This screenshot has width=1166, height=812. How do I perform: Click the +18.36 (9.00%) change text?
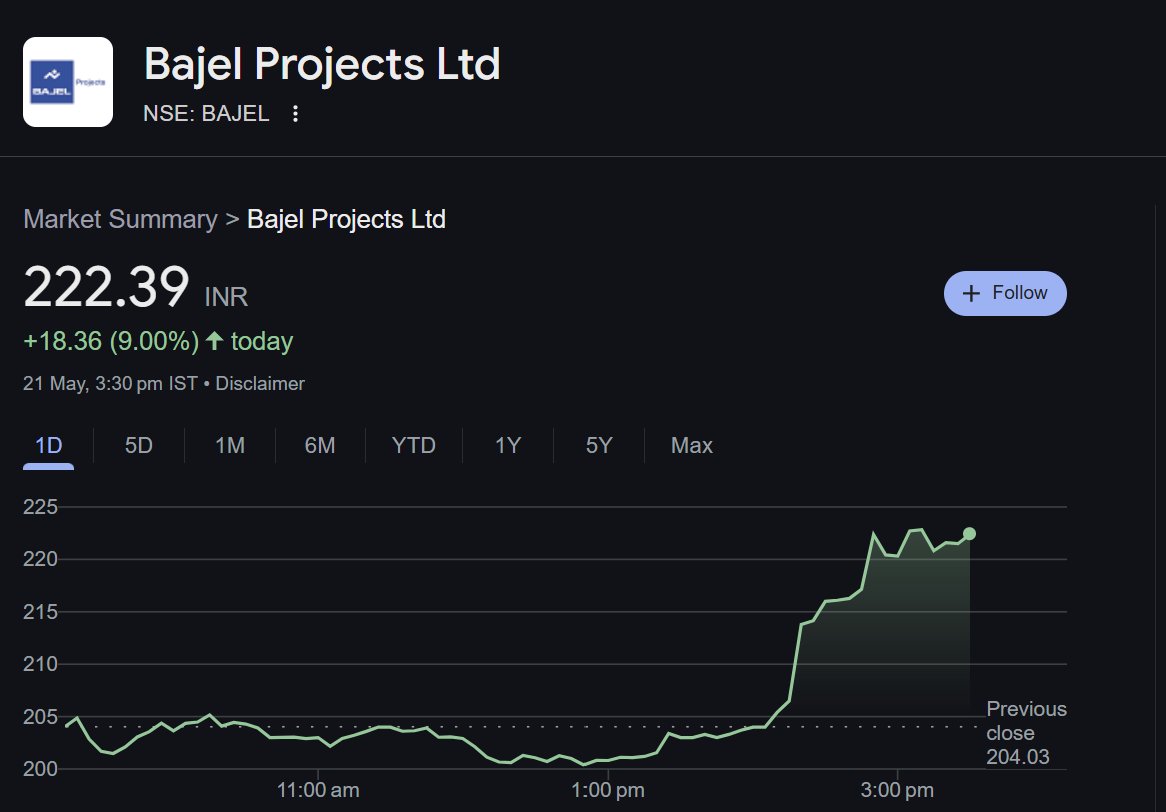[112, 341]
